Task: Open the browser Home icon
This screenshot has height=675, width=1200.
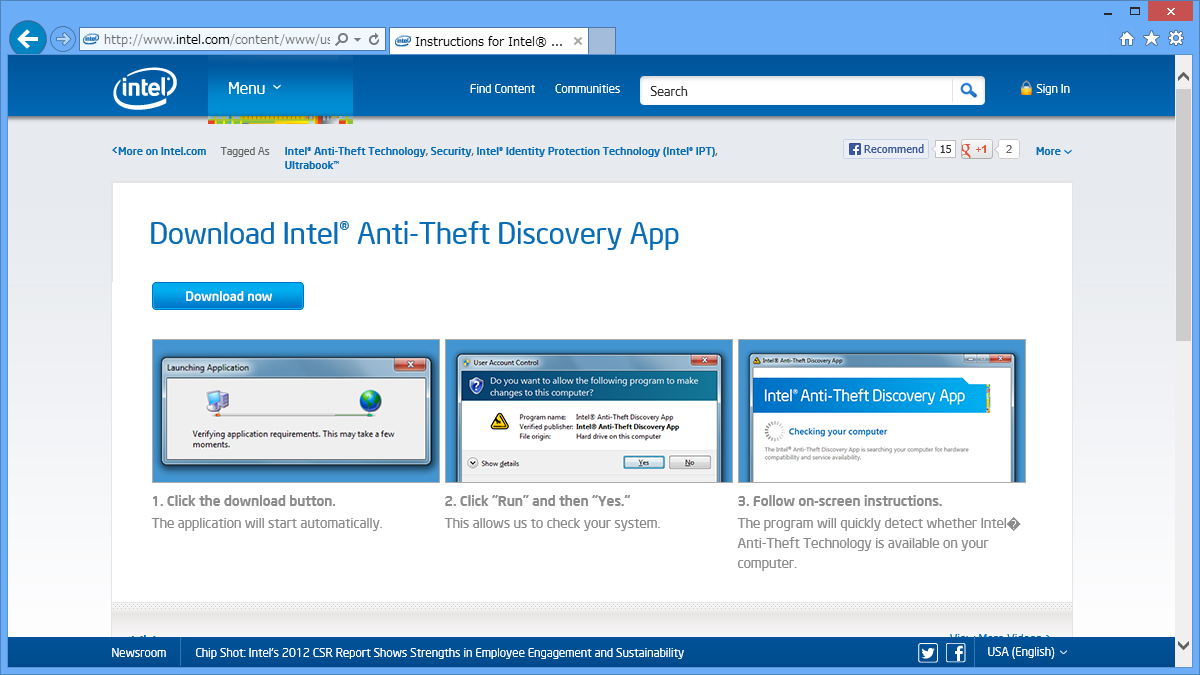Action: click(1127, 39)
